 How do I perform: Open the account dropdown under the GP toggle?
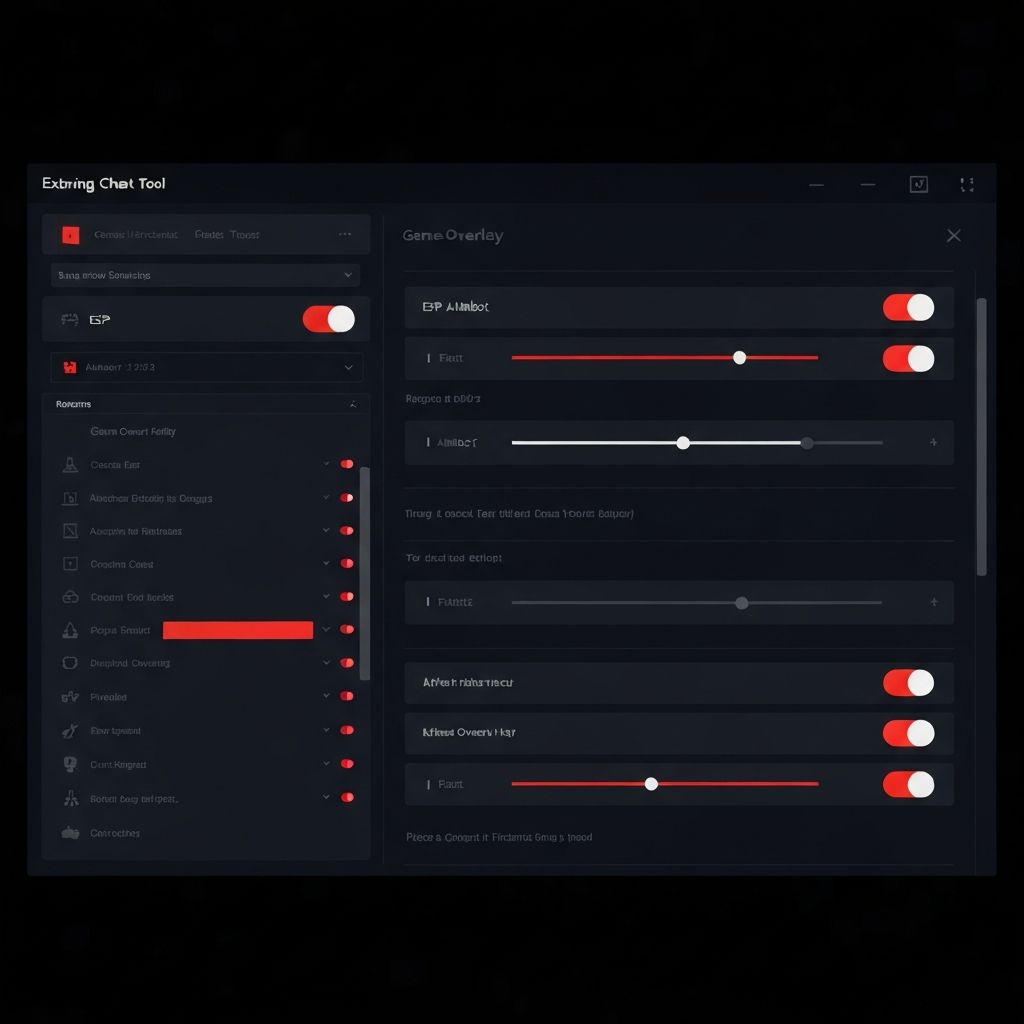click(205, 367)
